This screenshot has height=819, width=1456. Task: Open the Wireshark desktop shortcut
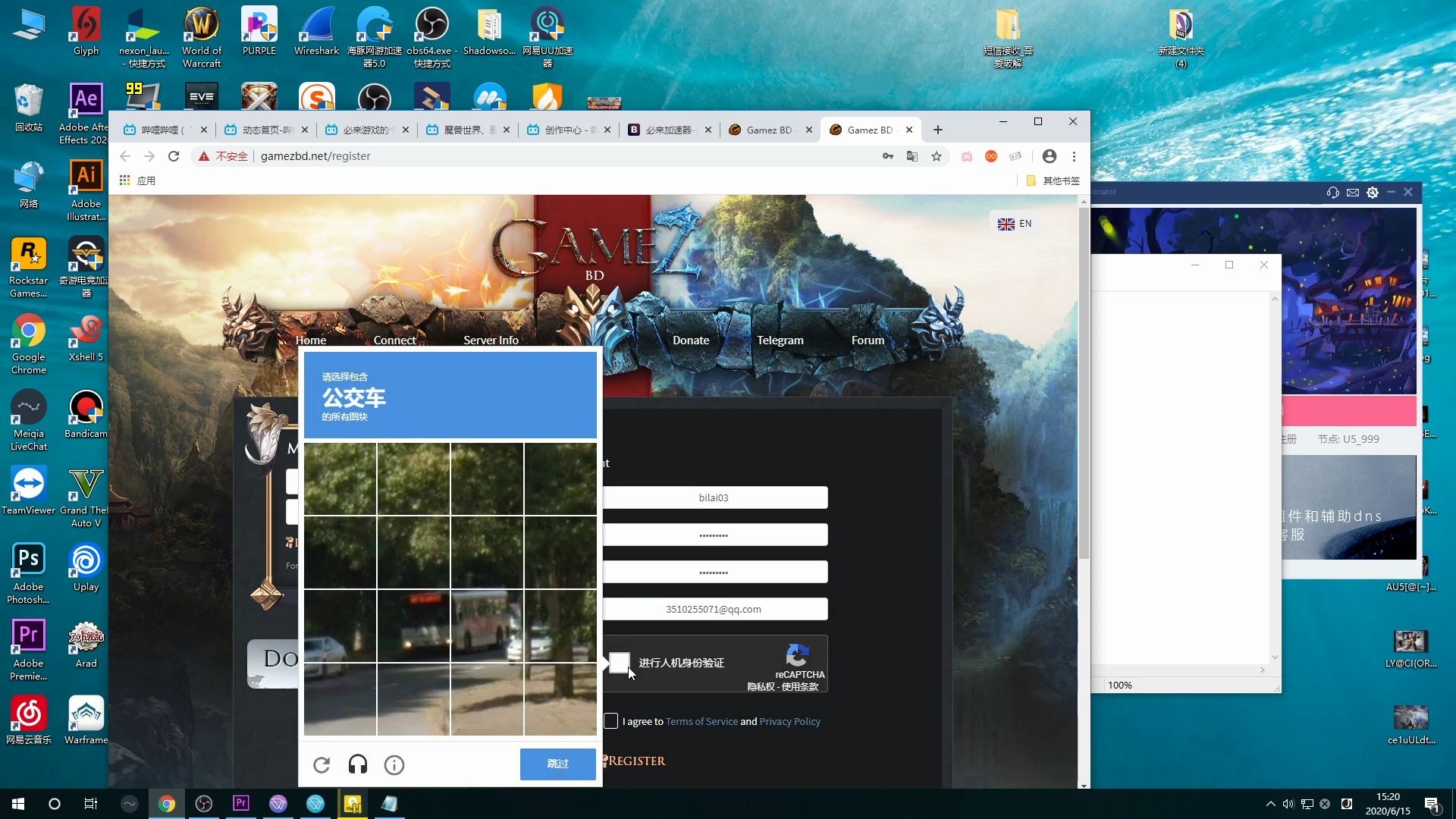316,32
